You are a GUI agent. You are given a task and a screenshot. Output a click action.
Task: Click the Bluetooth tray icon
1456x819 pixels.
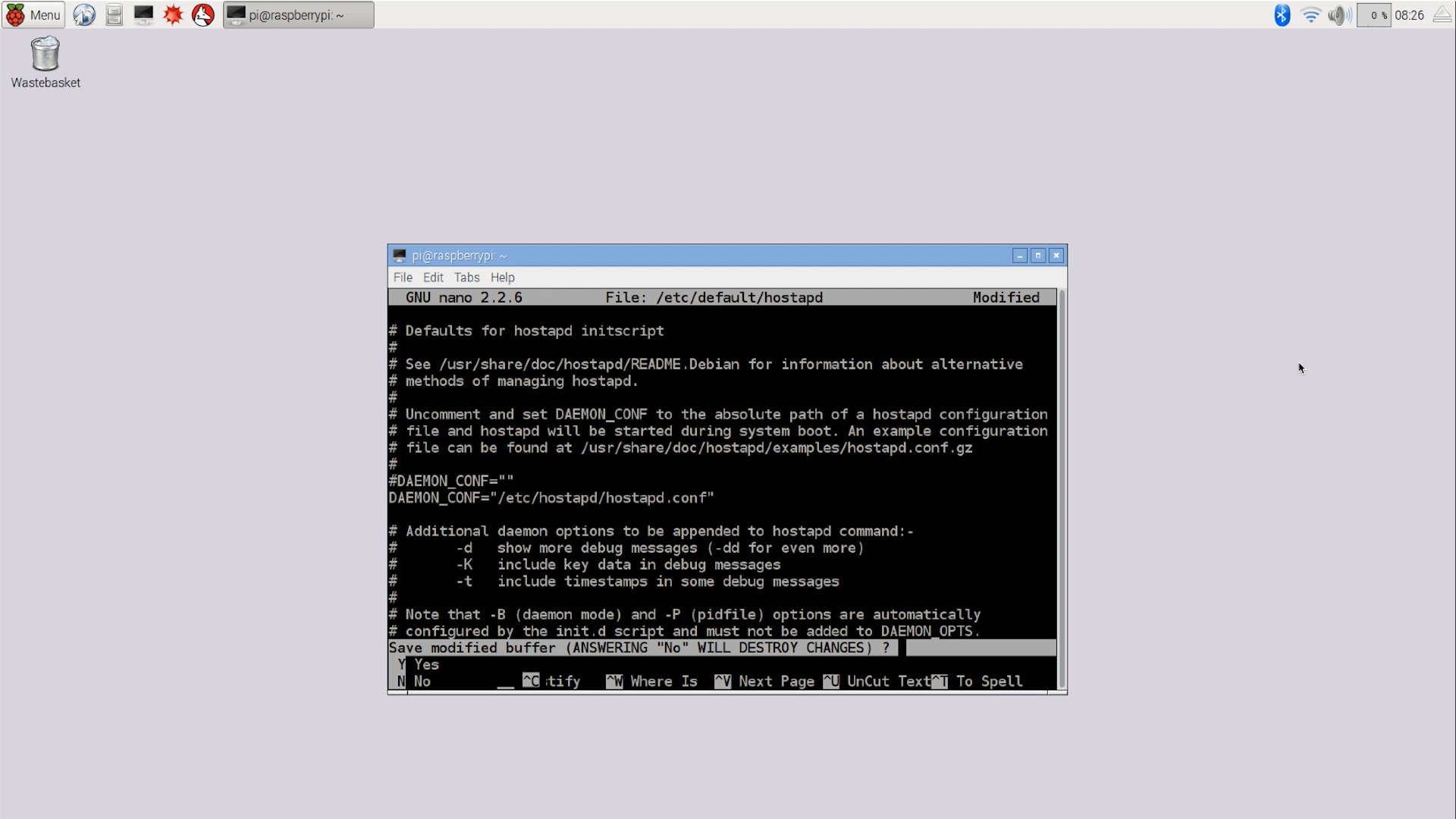point(1282,14)
